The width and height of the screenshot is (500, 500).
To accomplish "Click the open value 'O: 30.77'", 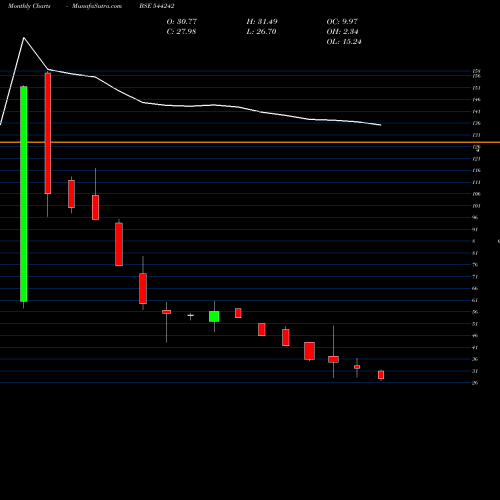I will tap(182, 22).
